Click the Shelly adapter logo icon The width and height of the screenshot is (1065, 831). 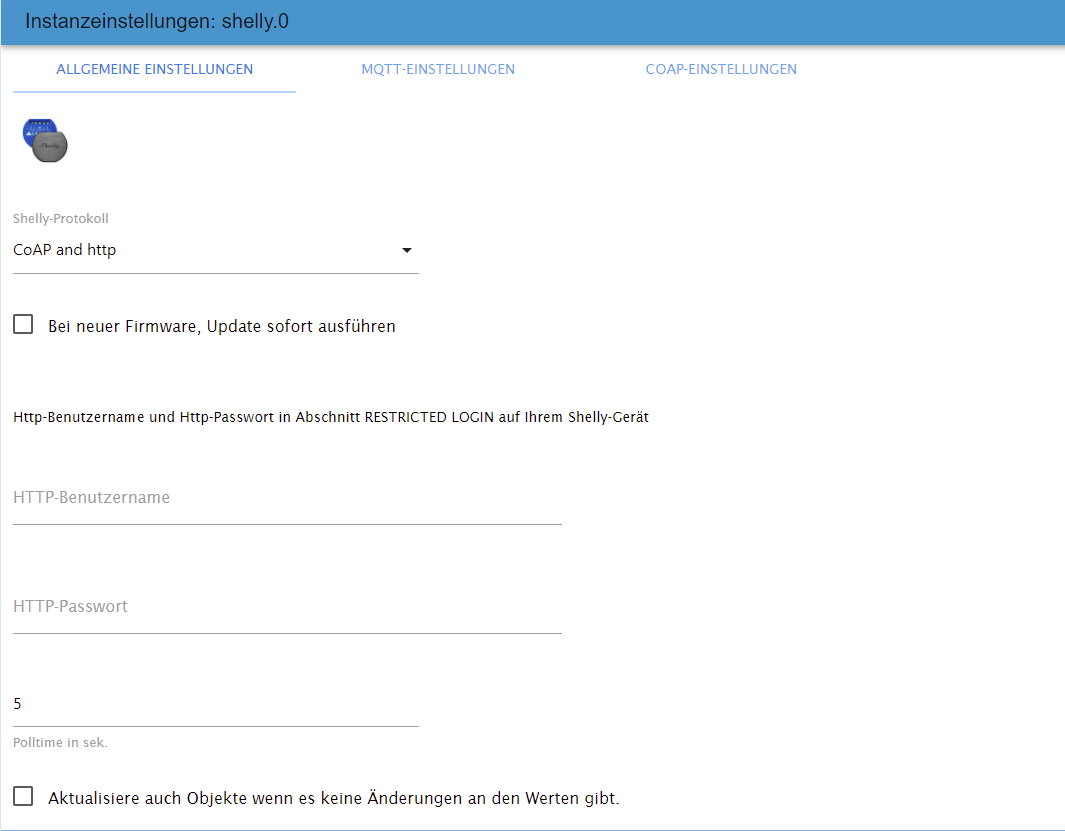pyautogui.click(x=46, y=141)
